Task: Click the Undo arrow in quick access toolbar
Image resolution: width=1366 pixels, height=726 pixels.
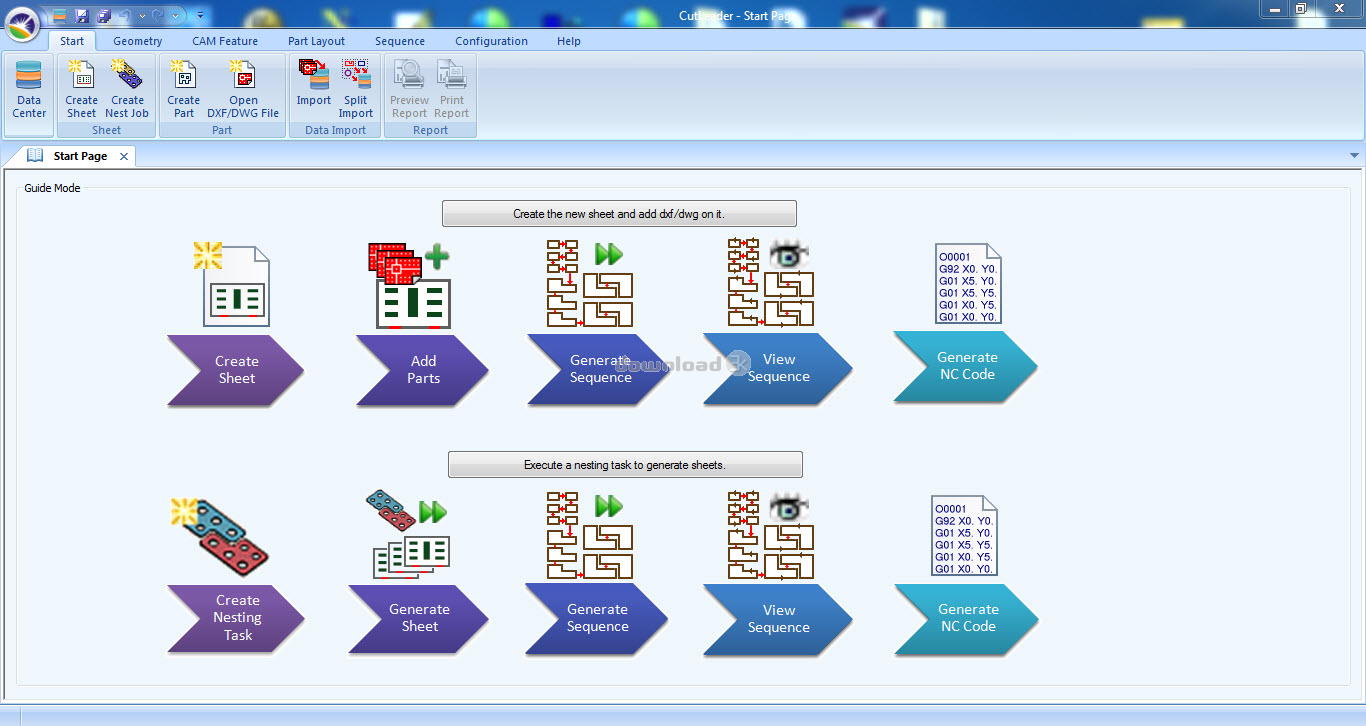Action: pos(125,16)
